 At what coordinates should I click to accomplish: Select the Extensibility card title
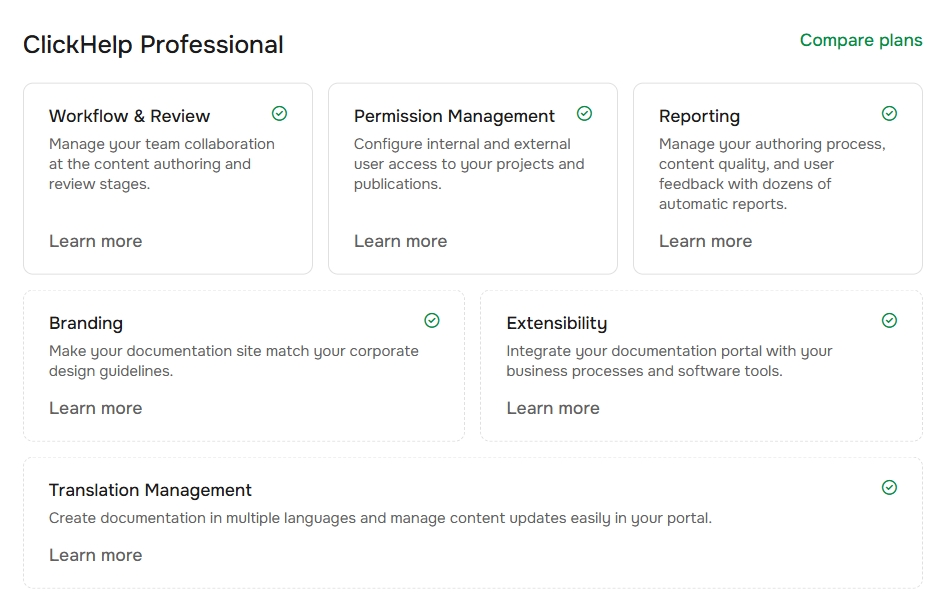tap(557, 323)
